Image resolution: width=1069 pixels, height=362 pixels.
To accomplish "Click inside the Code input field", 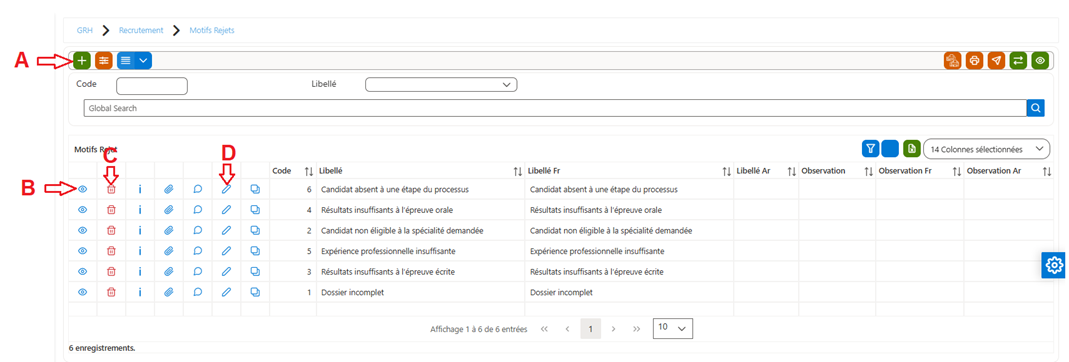I will [x=152, y=86].
